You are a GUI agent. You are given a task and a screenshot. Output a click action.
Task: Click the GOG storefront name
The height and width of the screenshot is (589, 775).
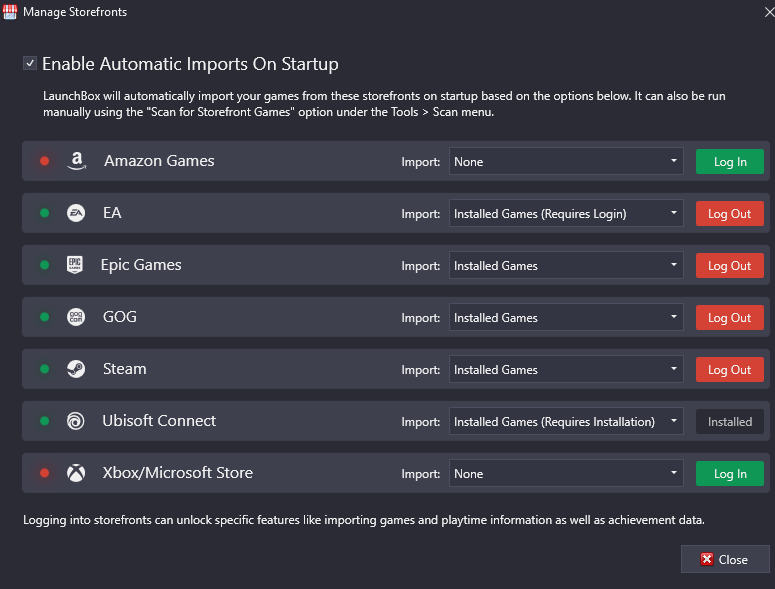coord(120,317)
